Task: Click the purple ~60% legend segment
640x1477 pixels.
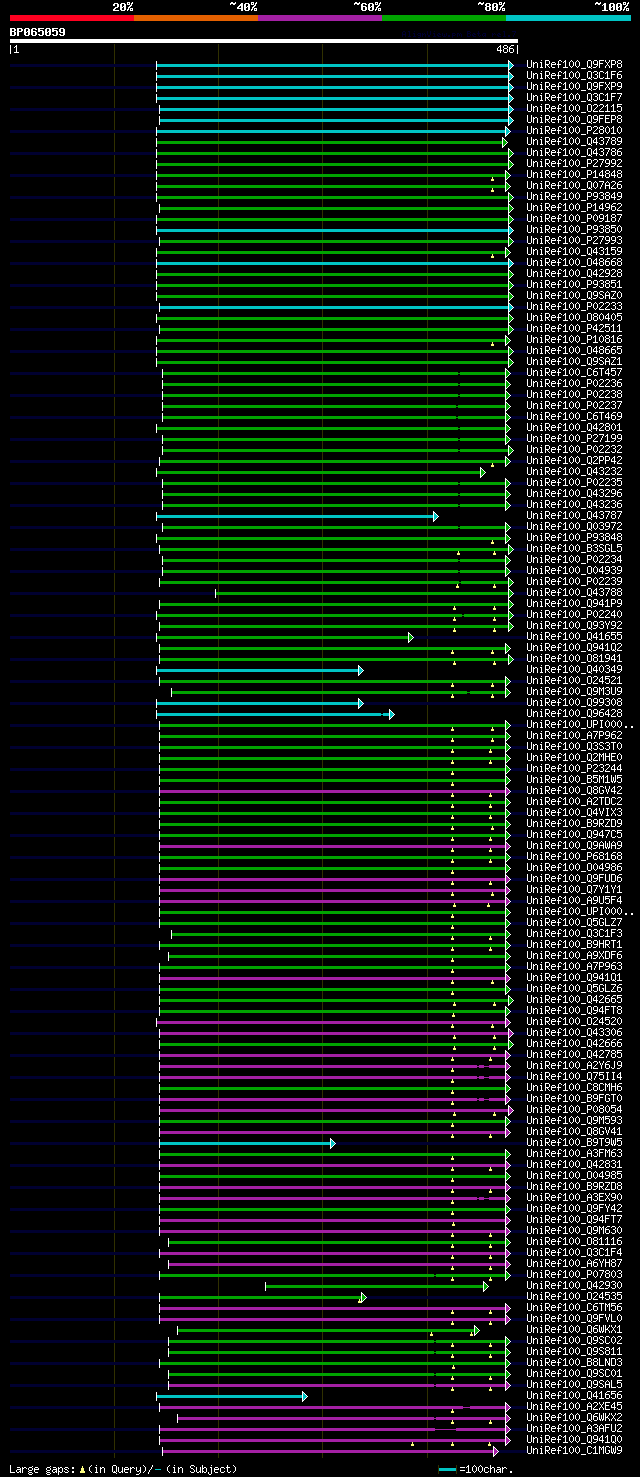Action: click(320, 18)
